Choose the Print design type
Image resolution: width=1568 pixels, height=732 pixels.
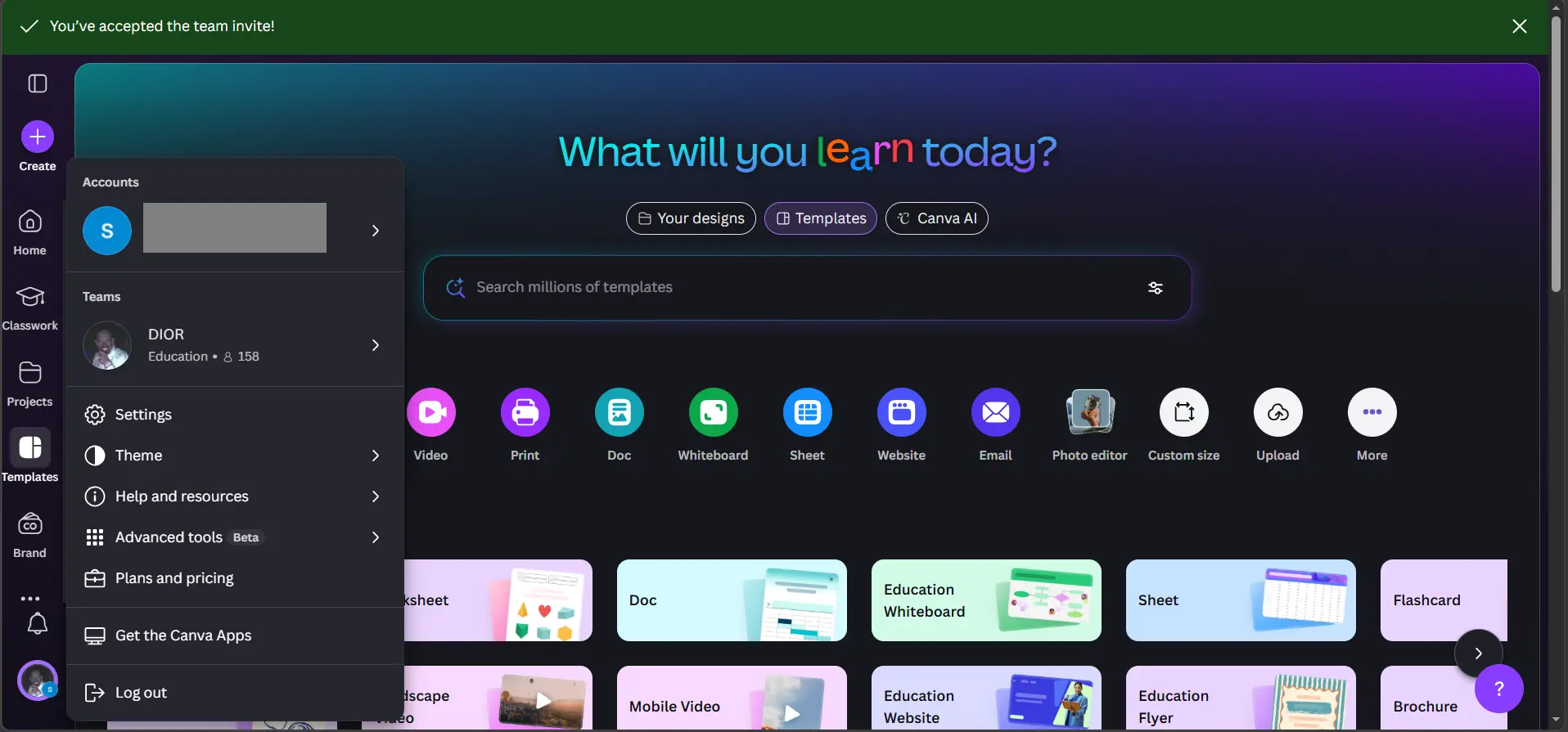pyautogui.click(x=525, y=412)
